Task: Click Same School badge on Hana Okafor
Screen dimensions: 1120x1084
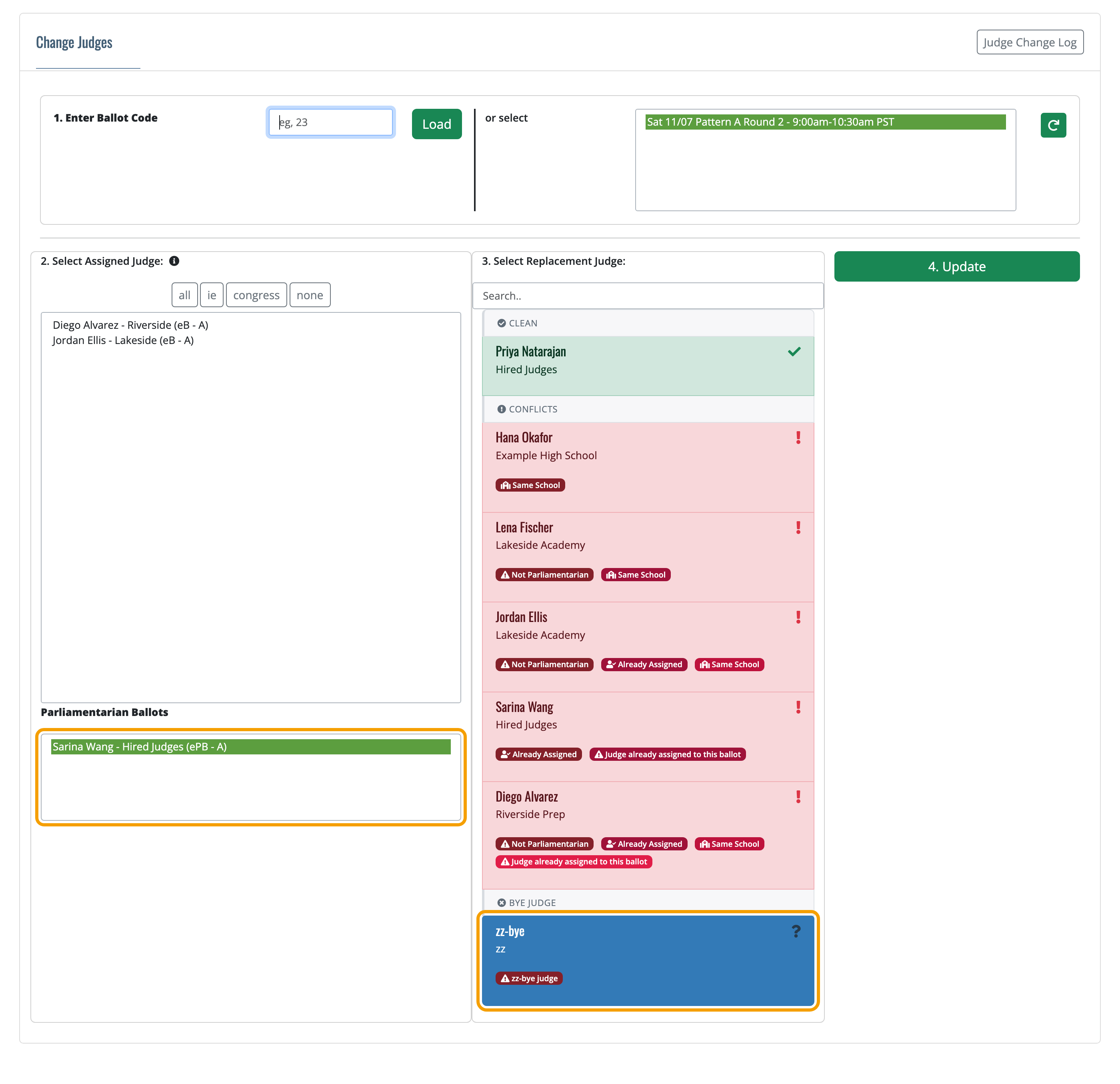Action: point(530,485)
